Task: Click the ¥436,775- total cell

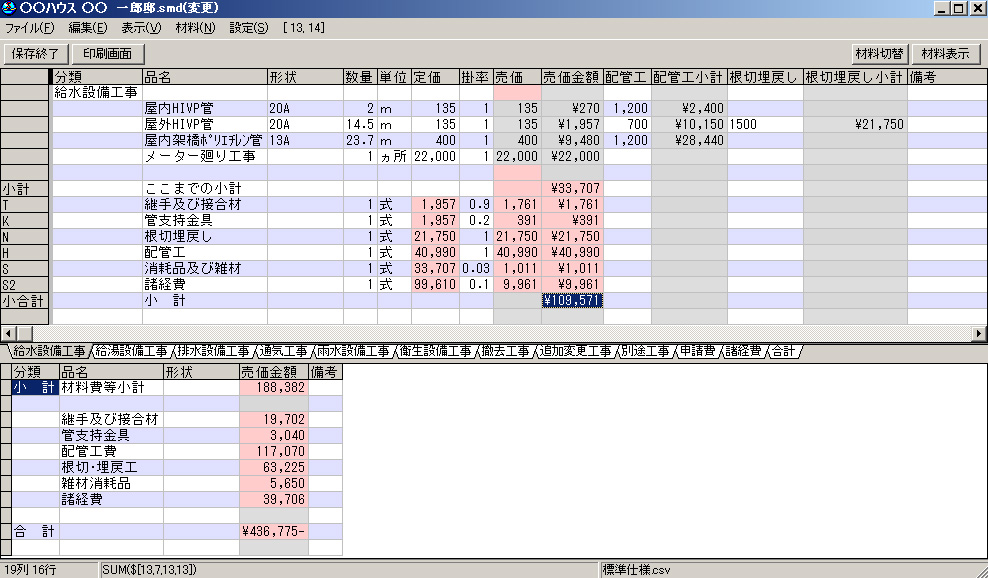Action: pos(273,531)
